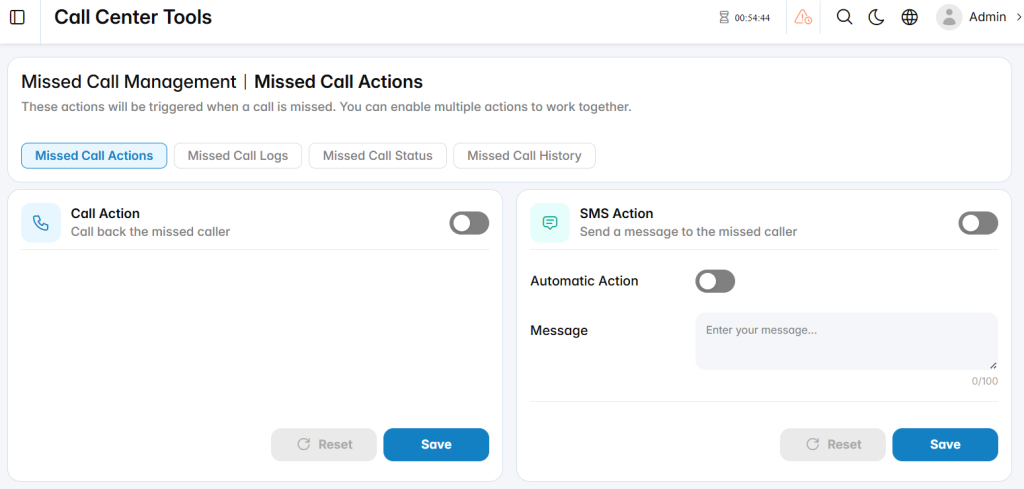
Task: Open the search magnifier icon
Action: (844, 18)
